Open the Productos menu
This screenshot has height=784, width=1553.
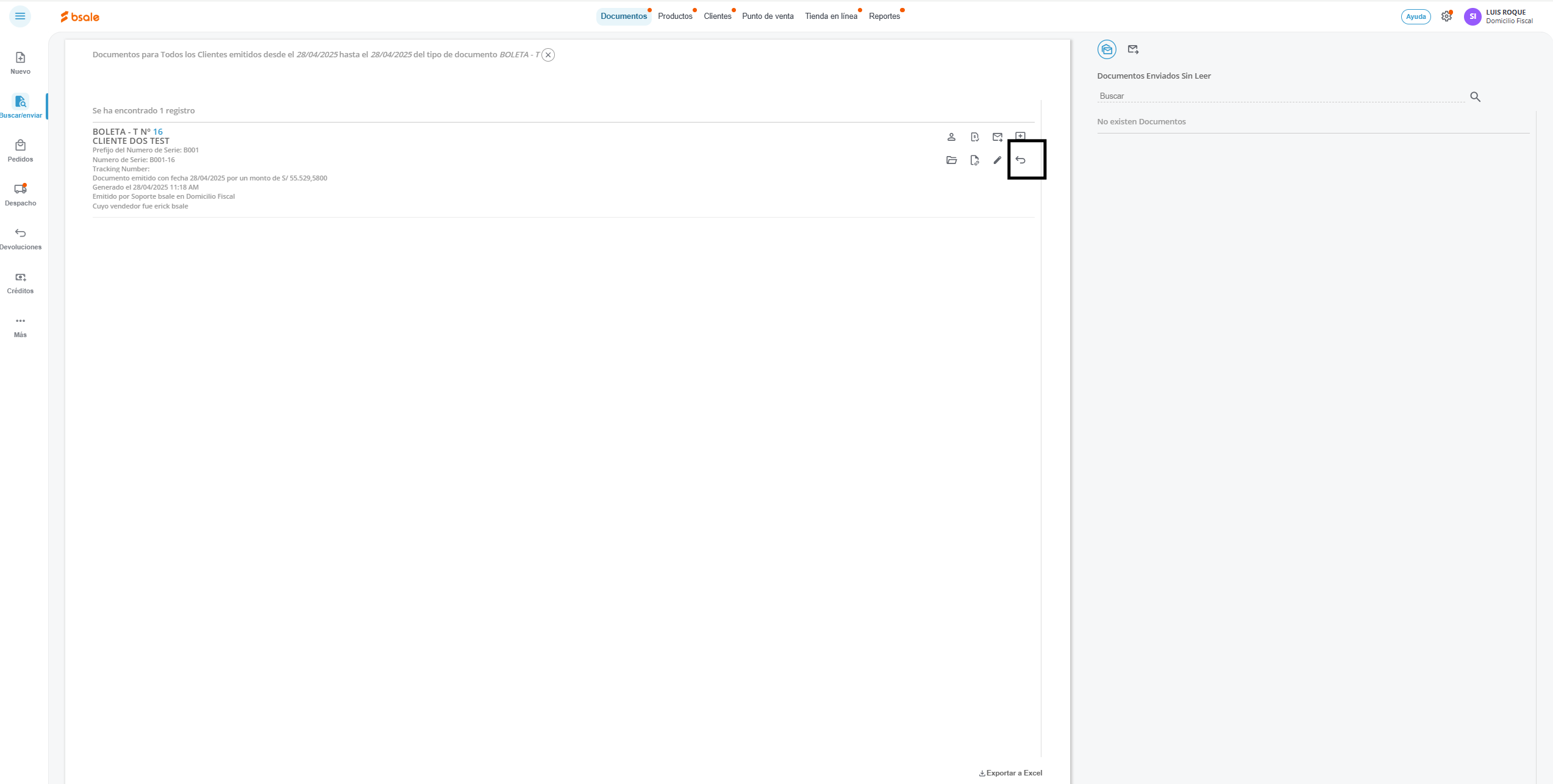(x=675, y=16)
